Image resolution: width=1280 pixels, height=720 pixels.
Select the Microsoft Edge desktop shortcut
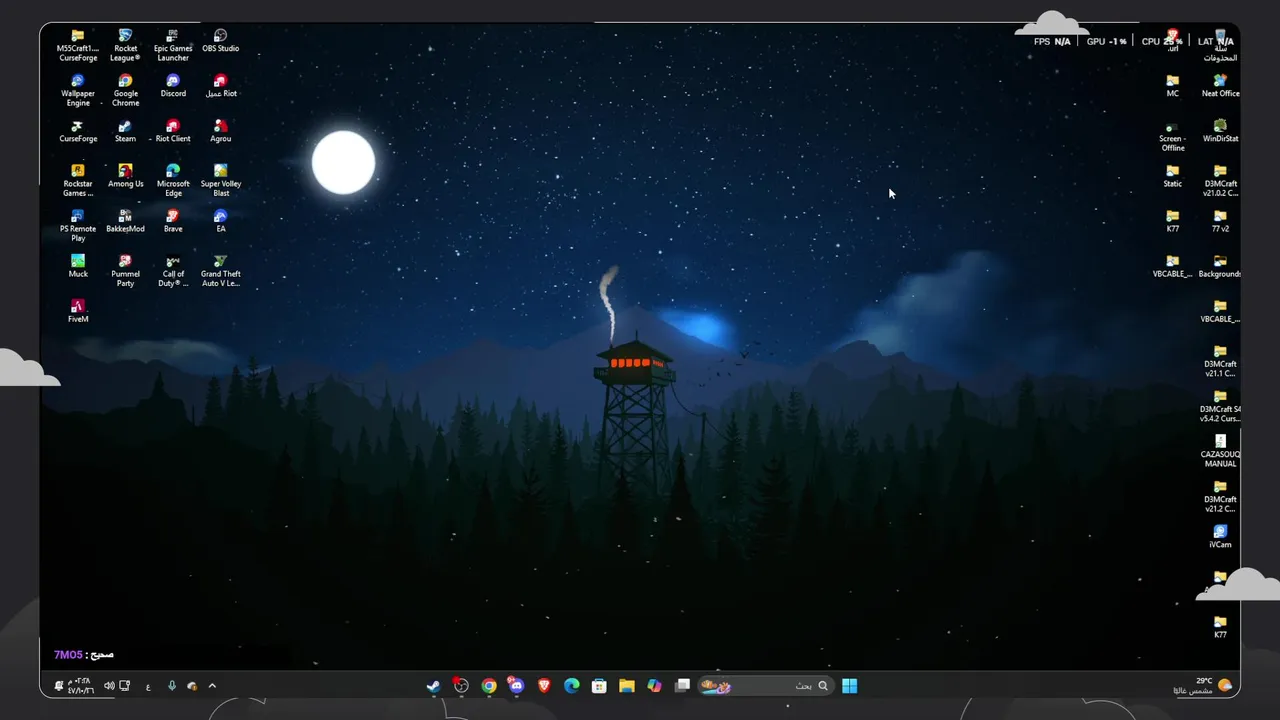click(173, 181)
